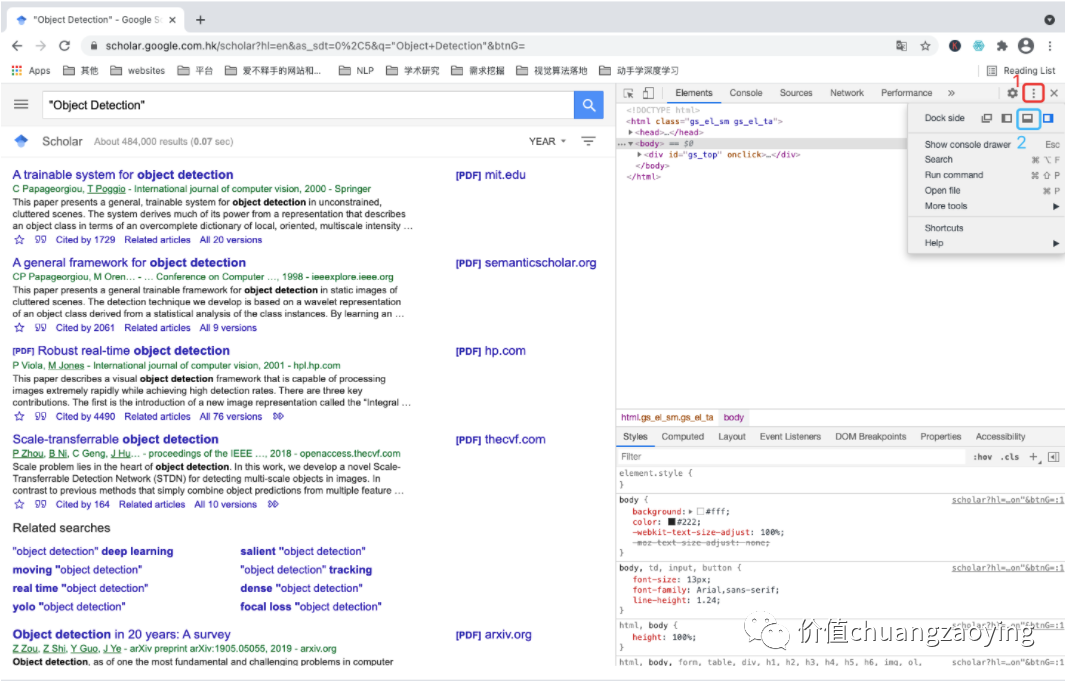This screenshot has height=681, width=1069.
Task: Open the translate page icon in address bar
Action: click(901, 46)
